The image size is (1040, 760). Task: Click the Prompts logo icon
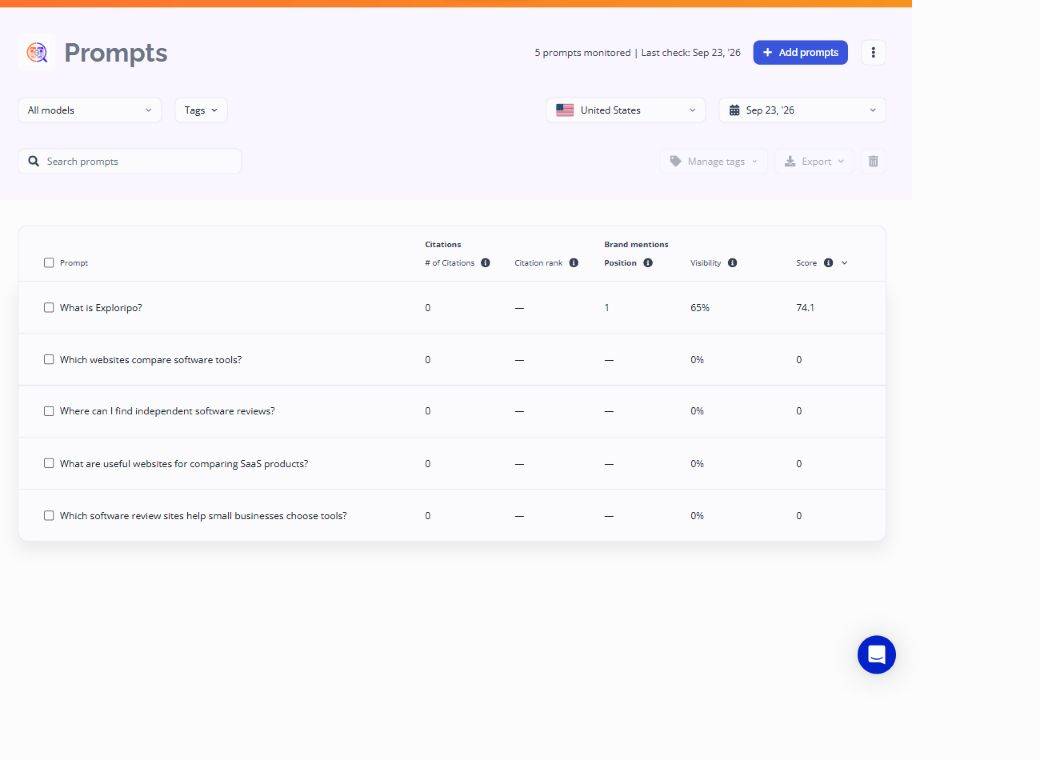click(x=37, y=52)
